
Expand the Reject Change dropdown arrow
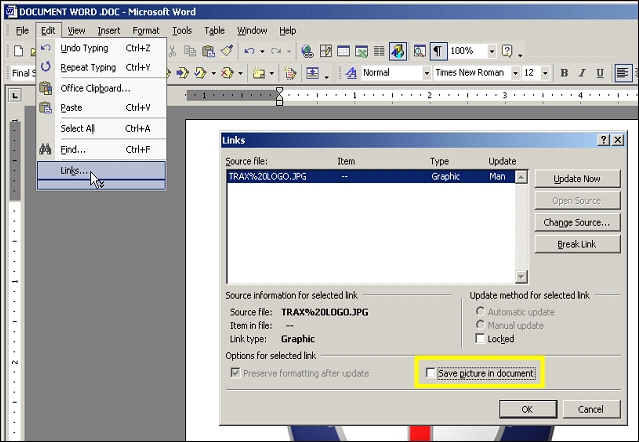(x=240, y=74)
